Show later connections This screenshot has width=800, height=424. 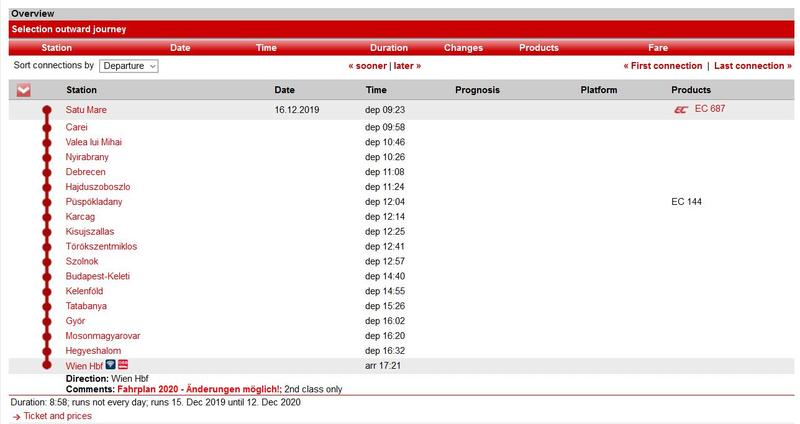coord(407,66)
